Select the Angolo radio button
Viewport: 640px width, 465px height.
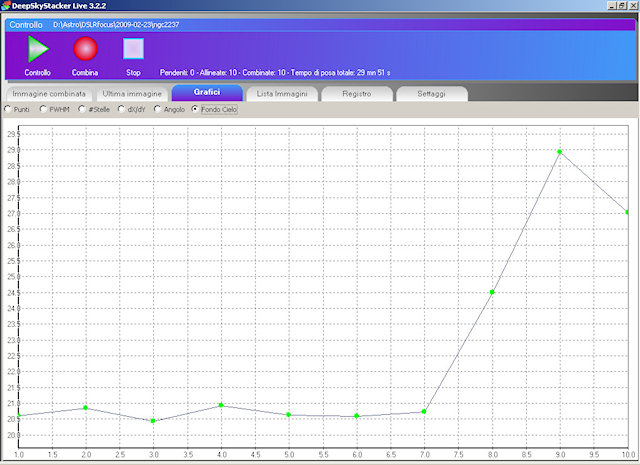pyautogui.click(x=157, y=109)
